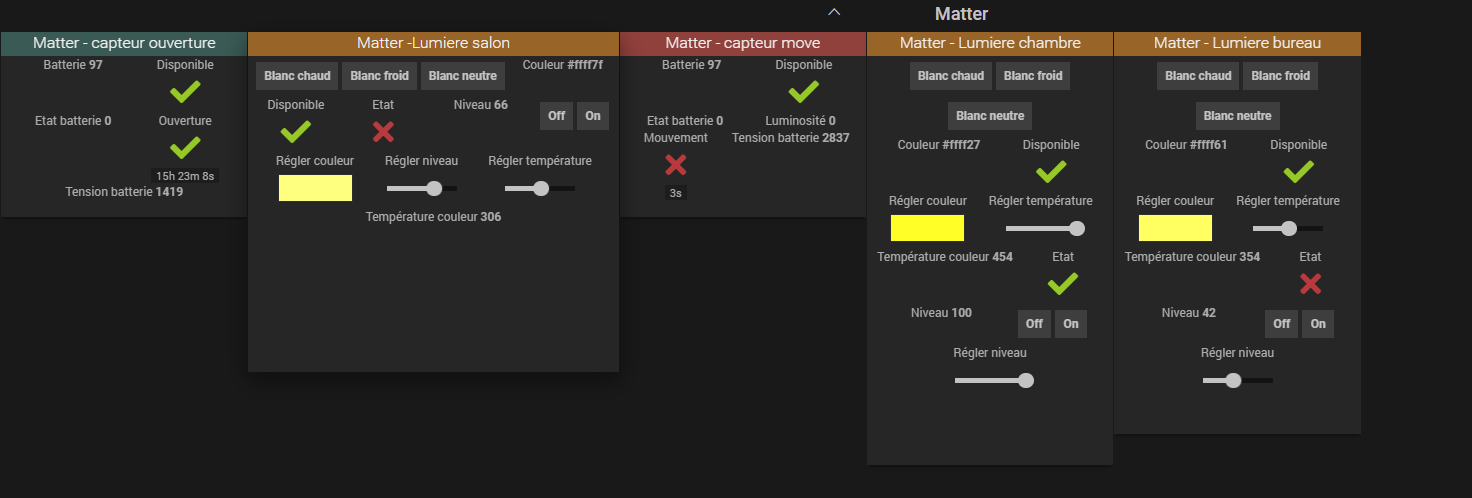This screenshot has width=1472, height=498.
Task: Click the green Etat checkmark in Lumiere chambre
Action: click(1063, 284)
